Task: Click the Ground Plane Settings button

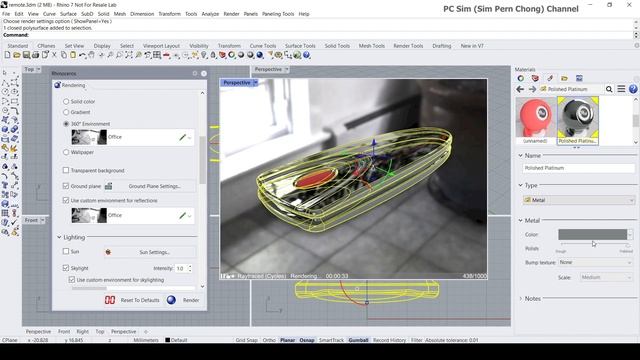Action: [x=155, y=186]
